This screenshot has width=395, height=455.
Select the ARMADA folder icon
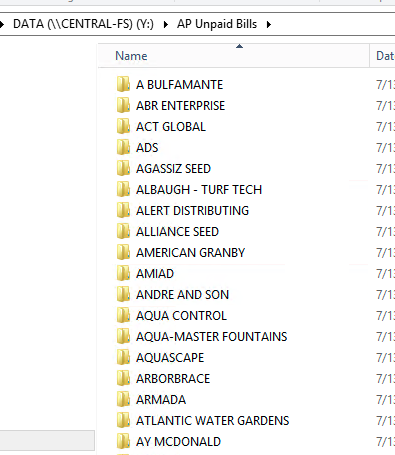coord(123,399)
